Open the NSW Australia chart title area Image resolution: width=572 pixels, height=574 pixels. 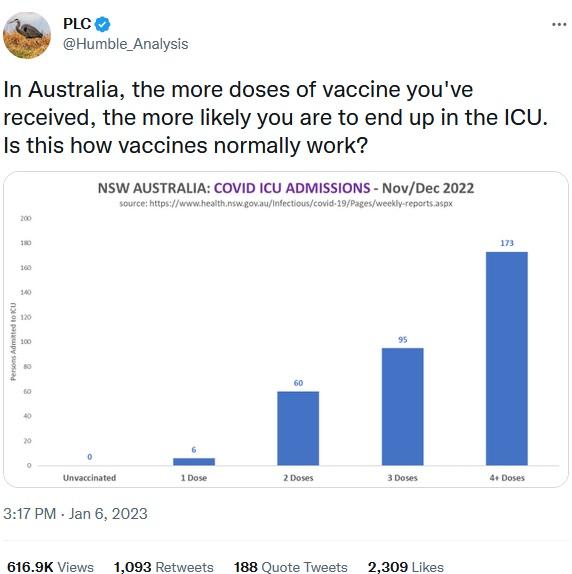[x=286, y=188]
